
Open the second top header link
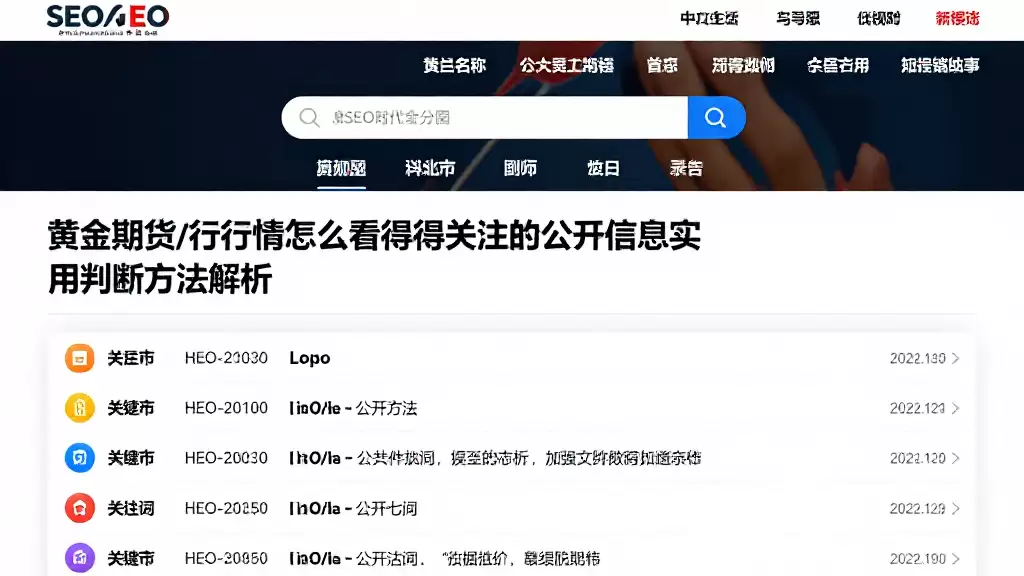tap(798, 18)
